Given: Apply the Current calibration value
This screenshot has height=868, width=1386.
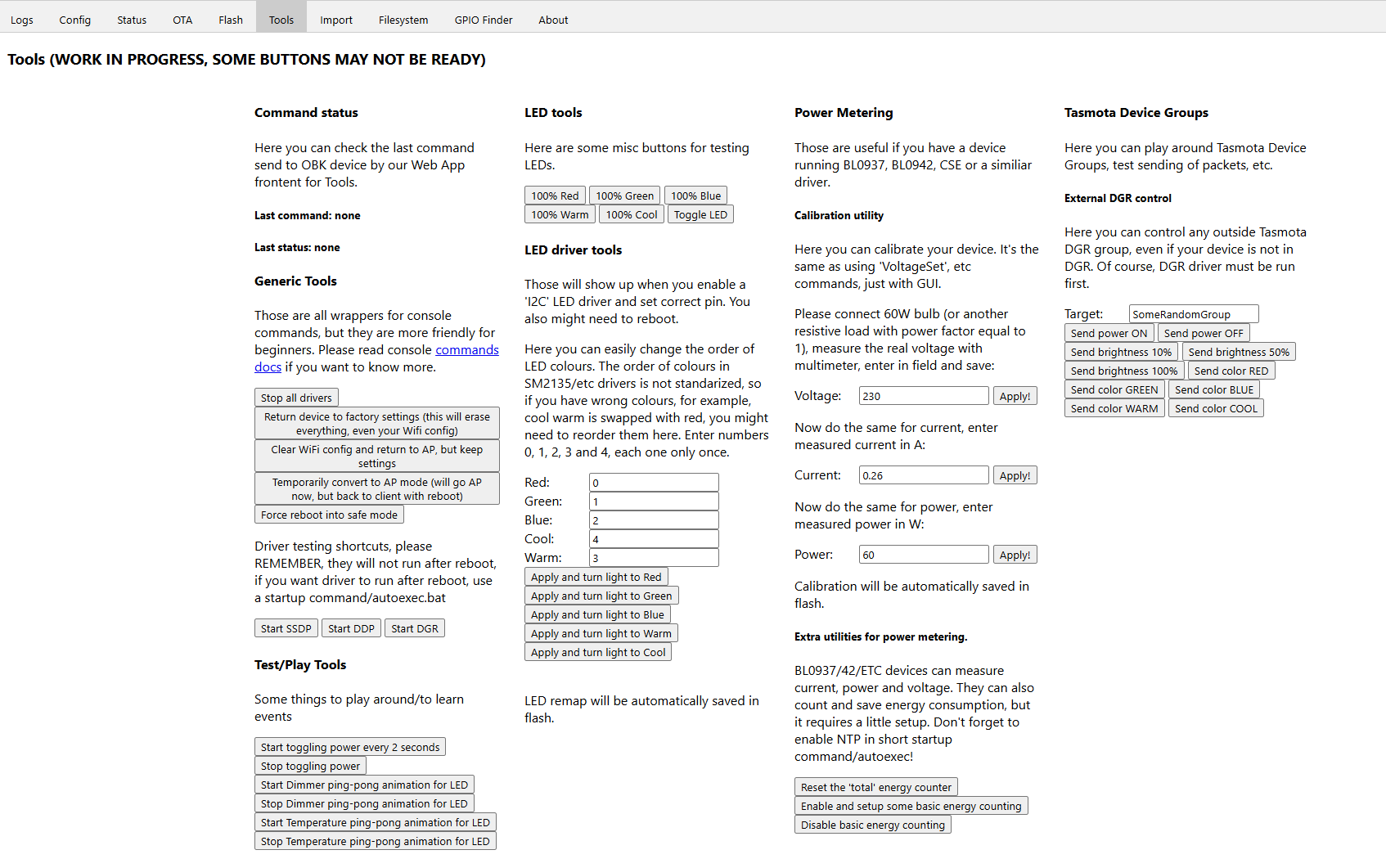Looking at the screenshot, I should pos(1015,475).
